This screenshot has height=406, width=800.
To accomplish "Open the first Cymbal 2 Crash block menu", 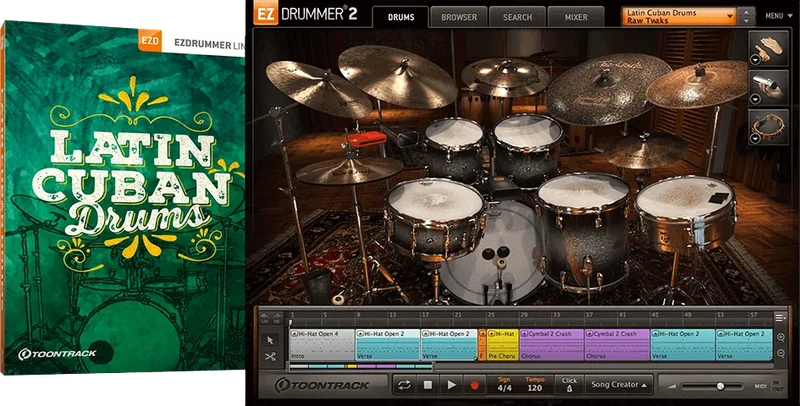I will pos(524,334).
